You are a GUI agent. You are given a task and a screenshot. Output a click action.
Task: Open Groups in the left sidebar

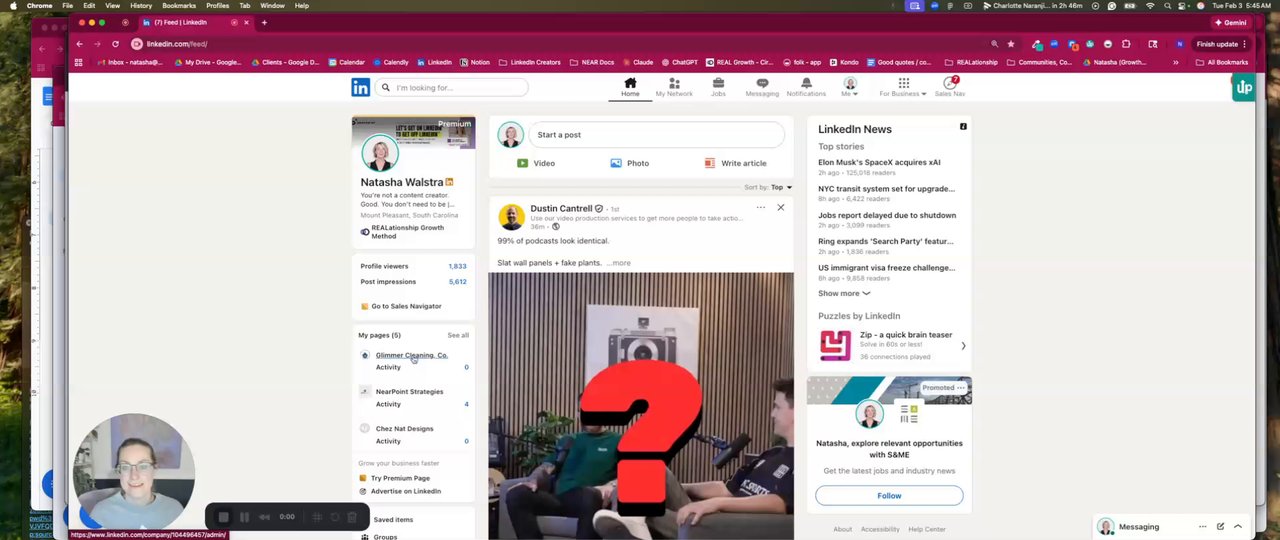pos(385,537)
